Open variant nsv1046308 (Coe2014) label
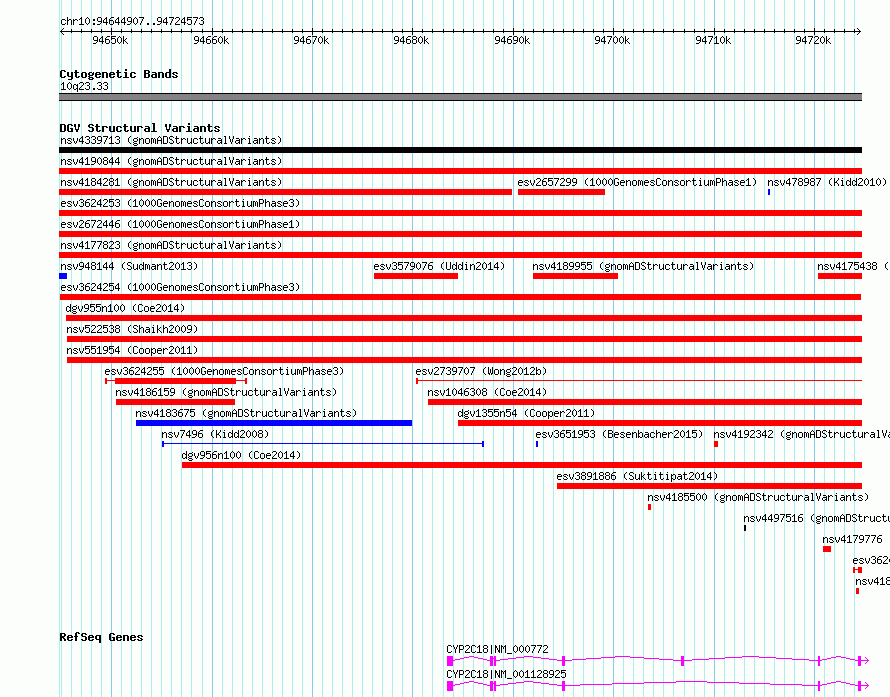 487,392
